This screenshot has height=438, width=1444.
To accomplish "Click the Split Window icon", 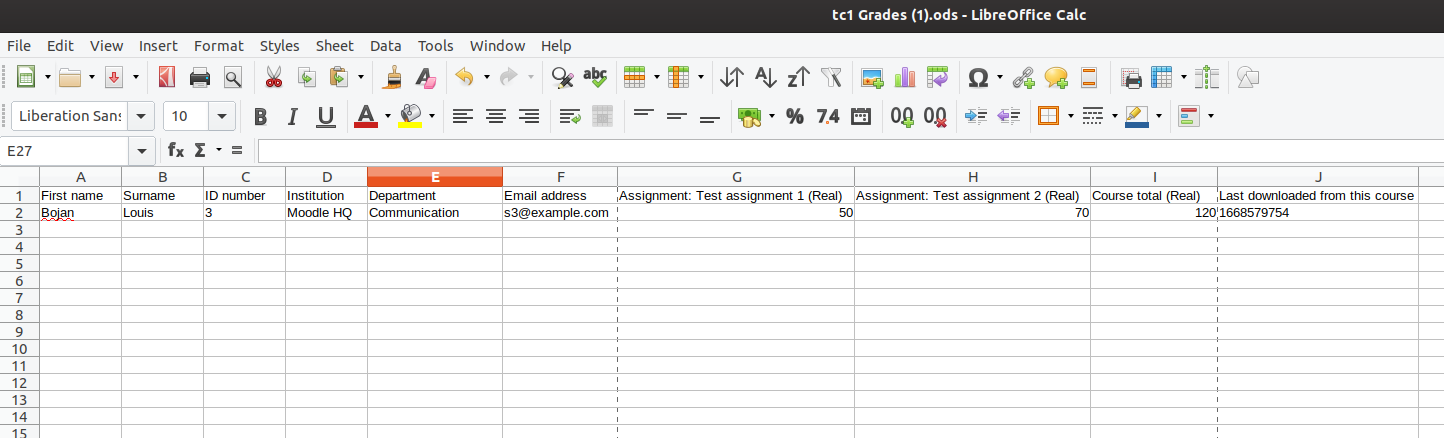I will 1208,77.
